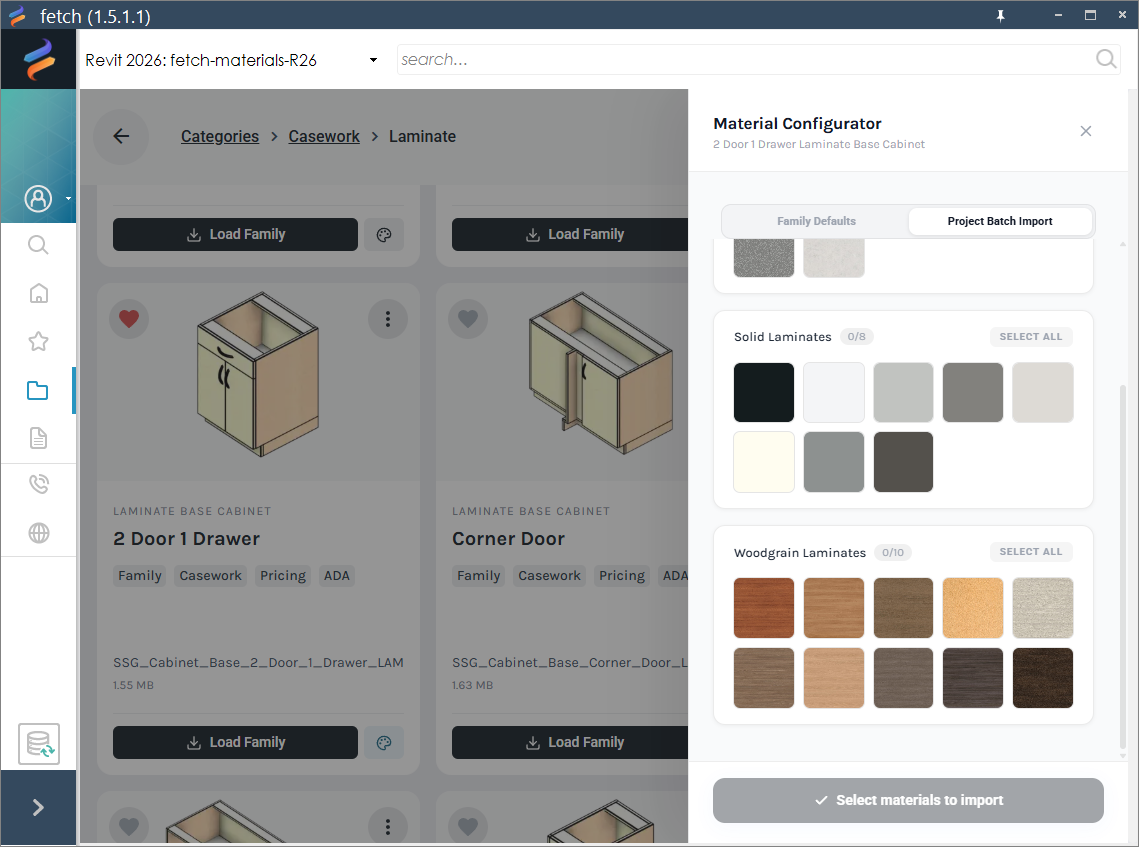Switch to Family Defaults tab
Screen dimensions: 1139x847
pyautogui.click(x=816, y=221)
